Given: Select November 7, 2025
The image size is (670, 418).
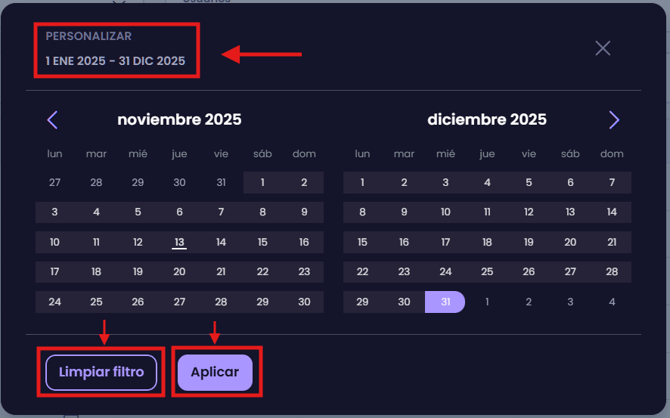Looking at the screenshot, I should [x=221, y=212].
